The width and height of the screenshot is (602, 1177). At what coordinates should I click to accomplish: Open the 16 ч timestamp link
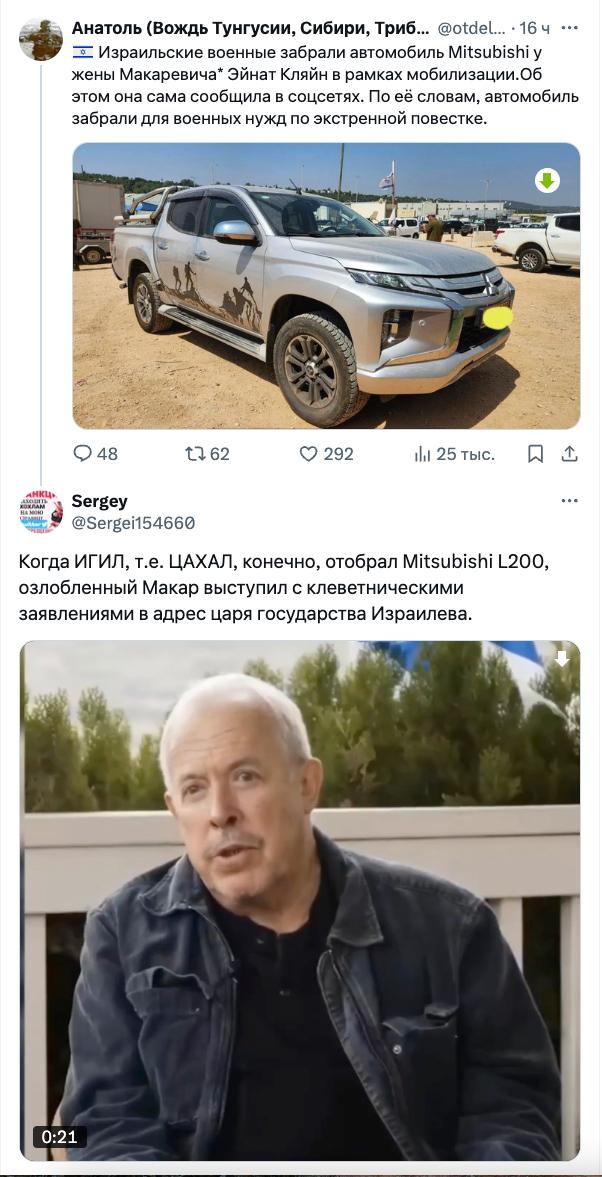pyautogui.click(x=535, y=29)
